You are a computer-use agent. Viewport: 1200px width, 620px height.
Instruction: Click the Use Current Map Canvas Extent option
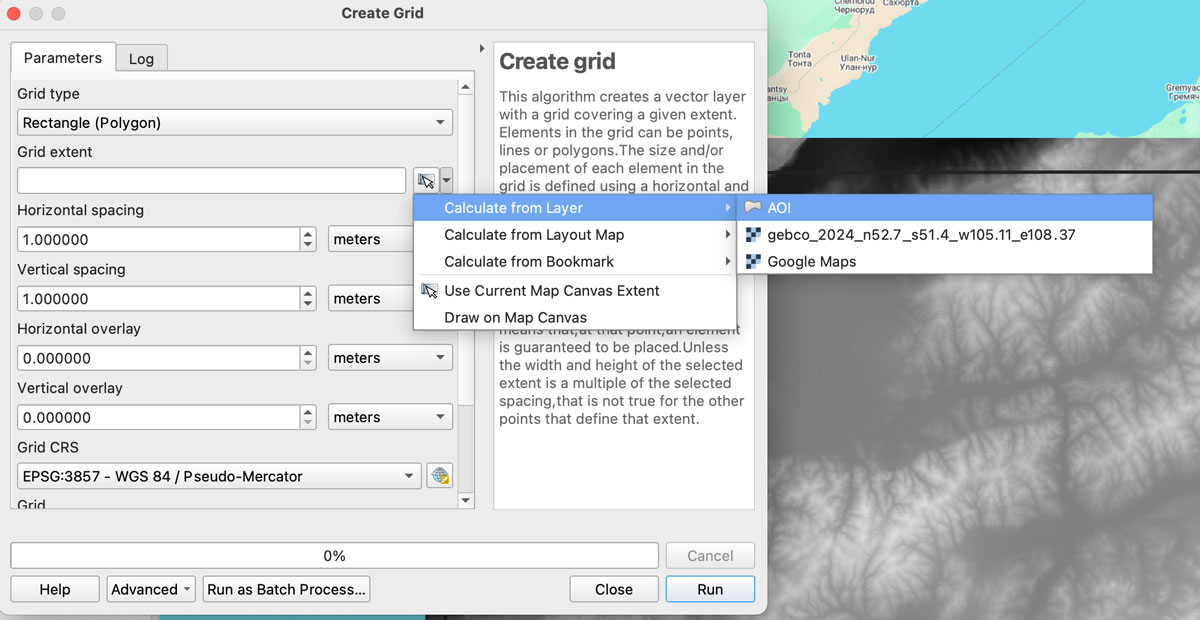(551, 291)
